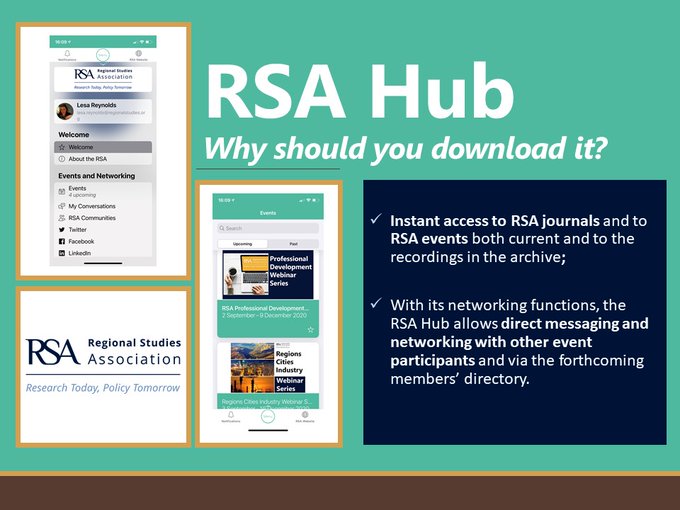This screenshot has height=510, width=680.
Task: Click the 'Research Today, Policy Tomorrow' tagline on the logo card
Action: pyautogui.click(x=103, y=388)
